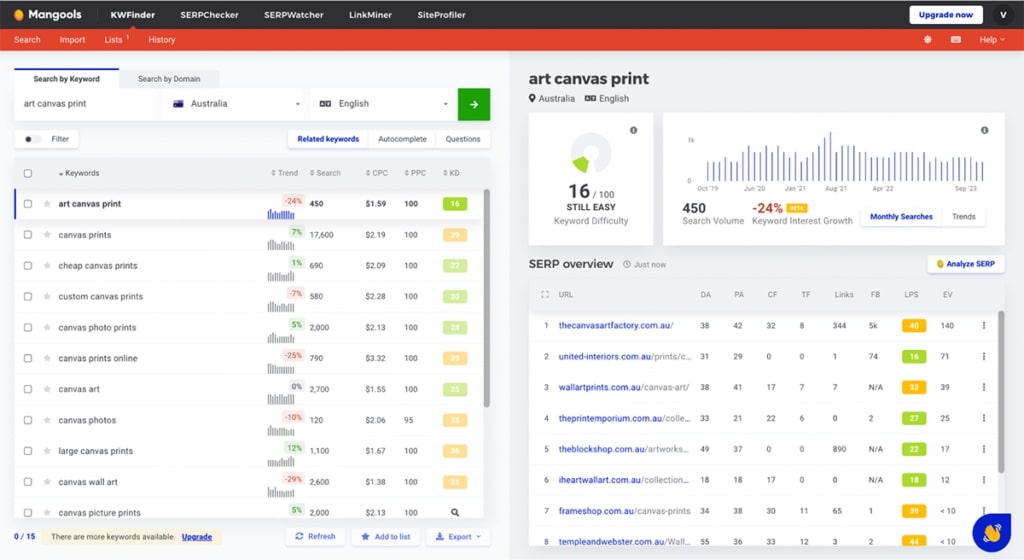Open the messages icon in red bar

click(955, 40)
